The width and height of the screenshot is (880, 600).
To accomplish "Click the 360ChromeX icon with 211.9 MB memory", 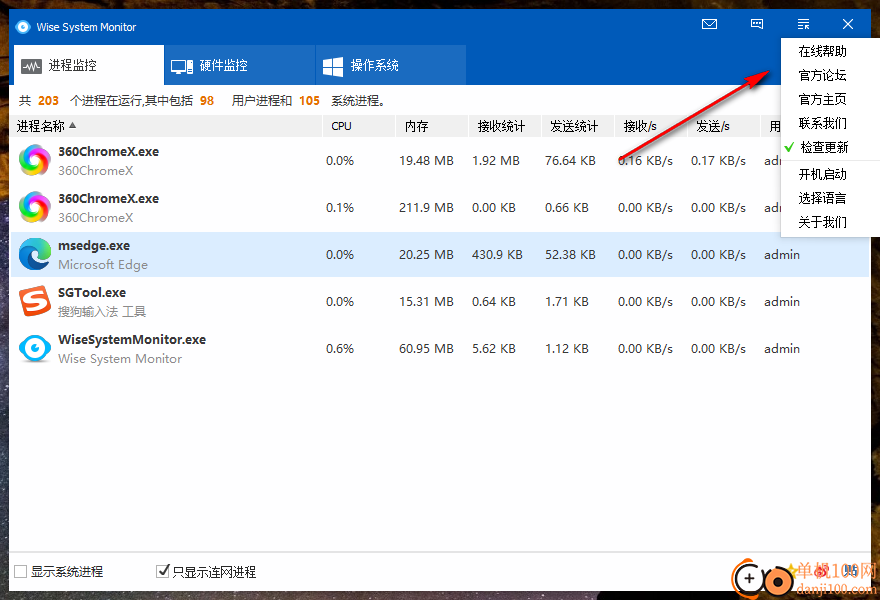I will [x=35, y=208].
